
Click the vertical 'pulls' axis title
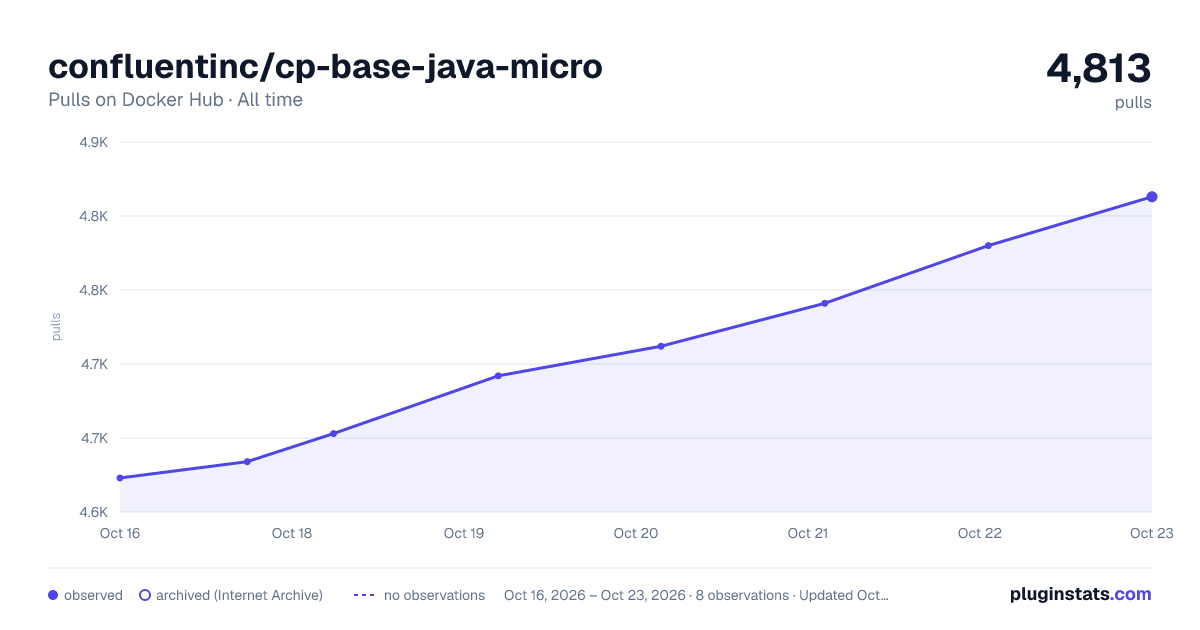(56, 327)
